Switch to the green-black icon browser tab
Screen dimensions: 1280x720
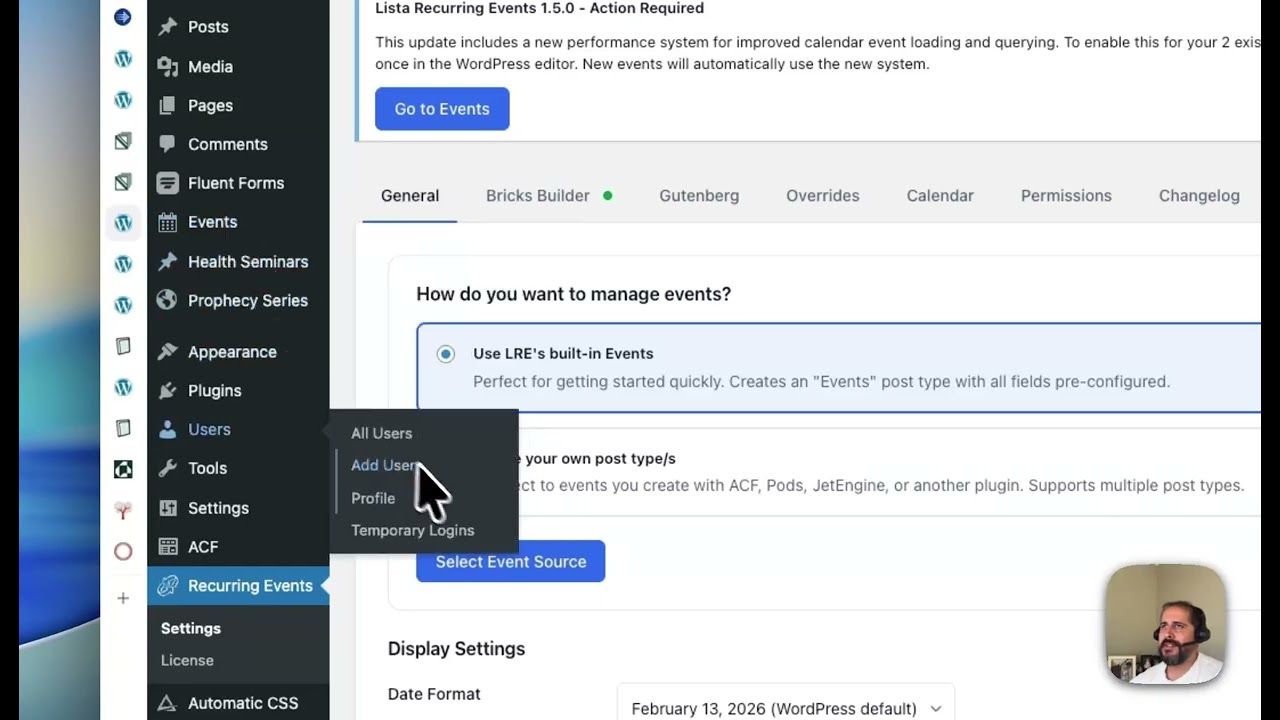click(123, 469)
